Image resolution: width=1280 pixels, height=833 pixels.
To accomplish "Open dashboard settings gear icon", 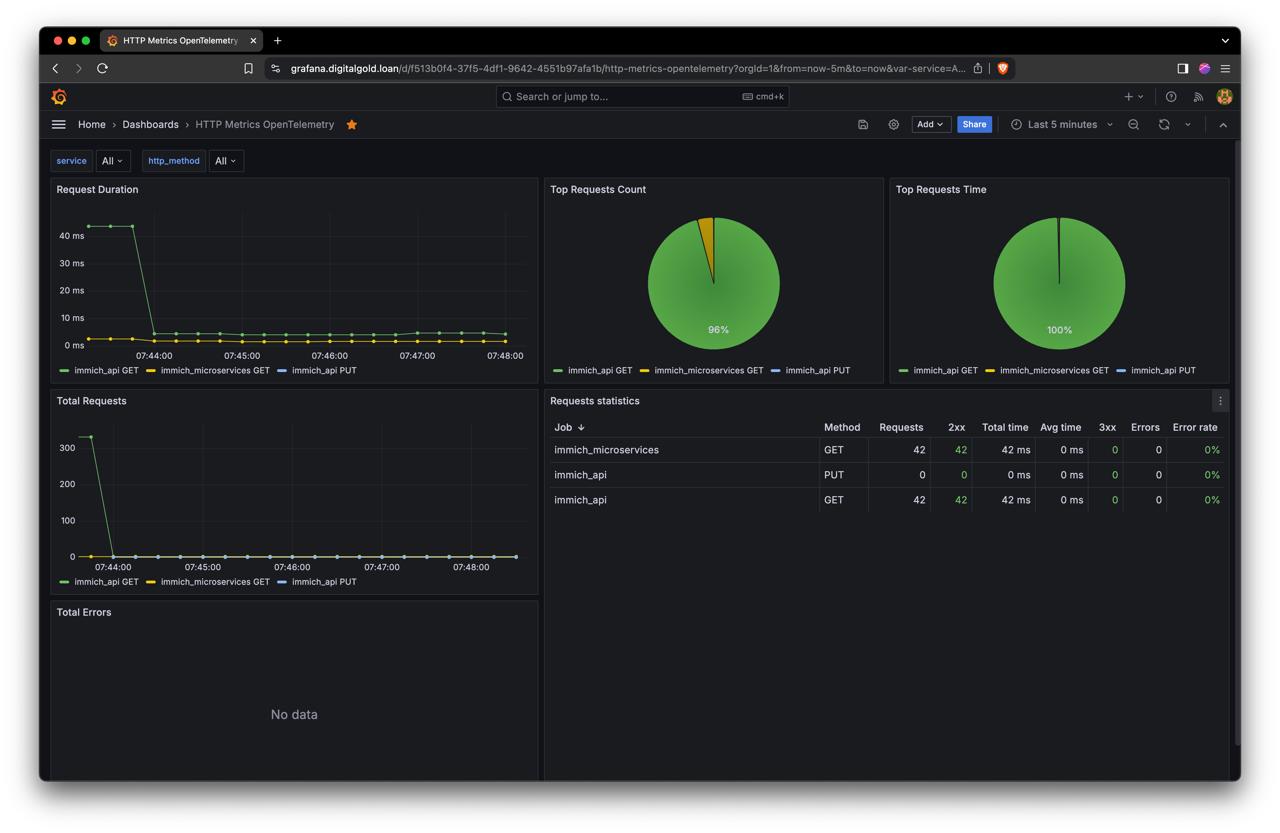I will (x=894, y=125).
